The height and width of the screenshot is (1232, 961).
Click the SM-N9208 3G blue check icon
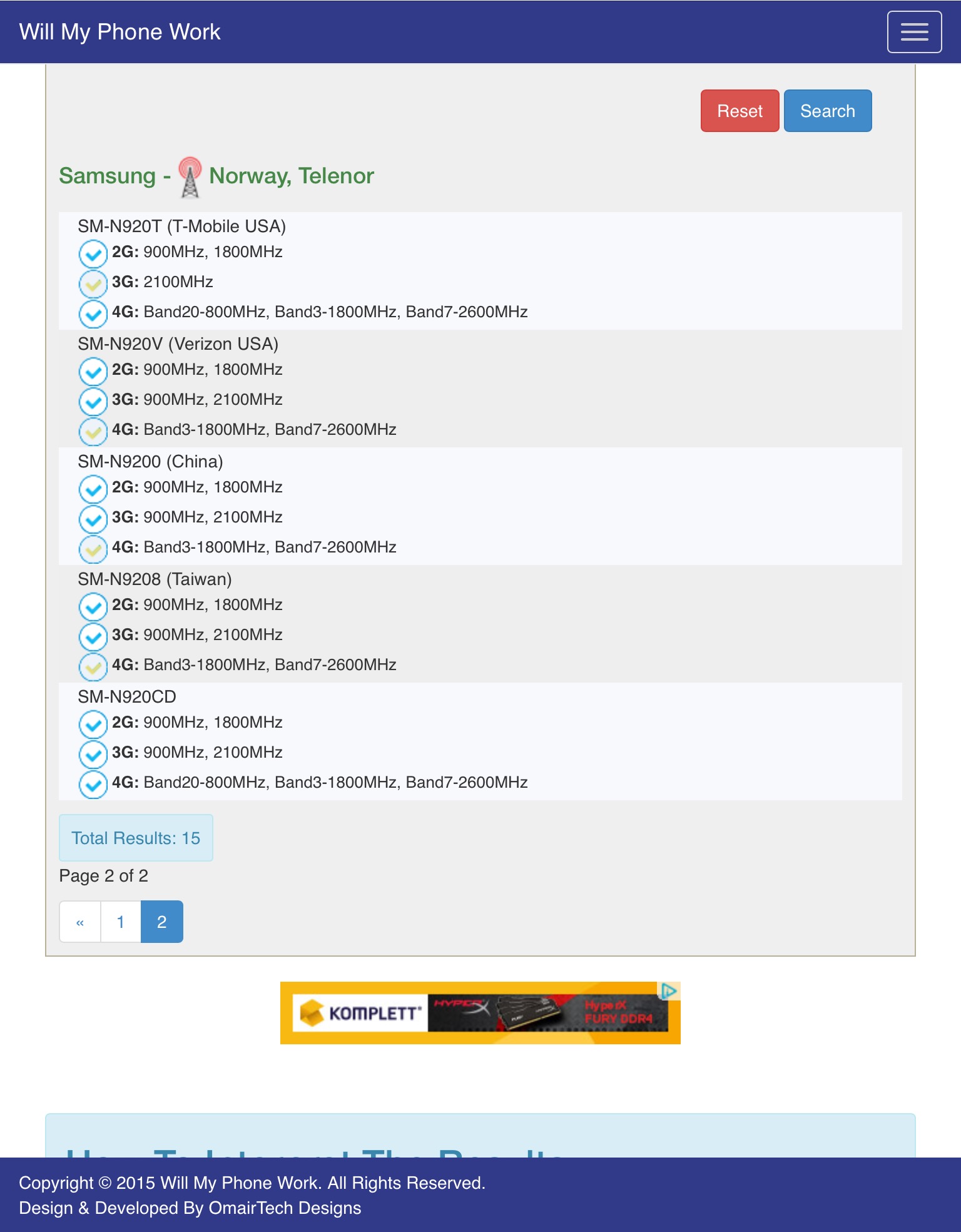tap(93, 636)
